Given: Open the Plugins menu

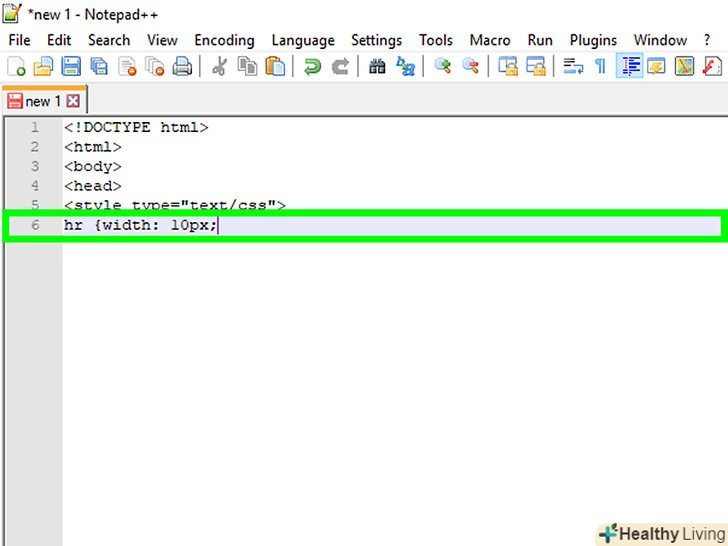Looking at the screenshot, I should click(x=593, y=41).
